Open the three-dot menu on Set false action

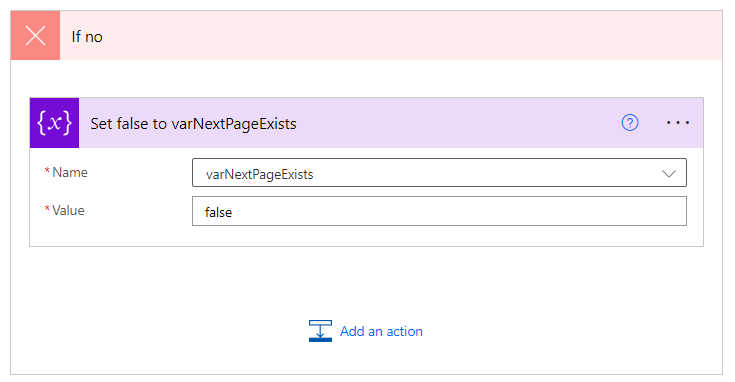coord(678,123)
